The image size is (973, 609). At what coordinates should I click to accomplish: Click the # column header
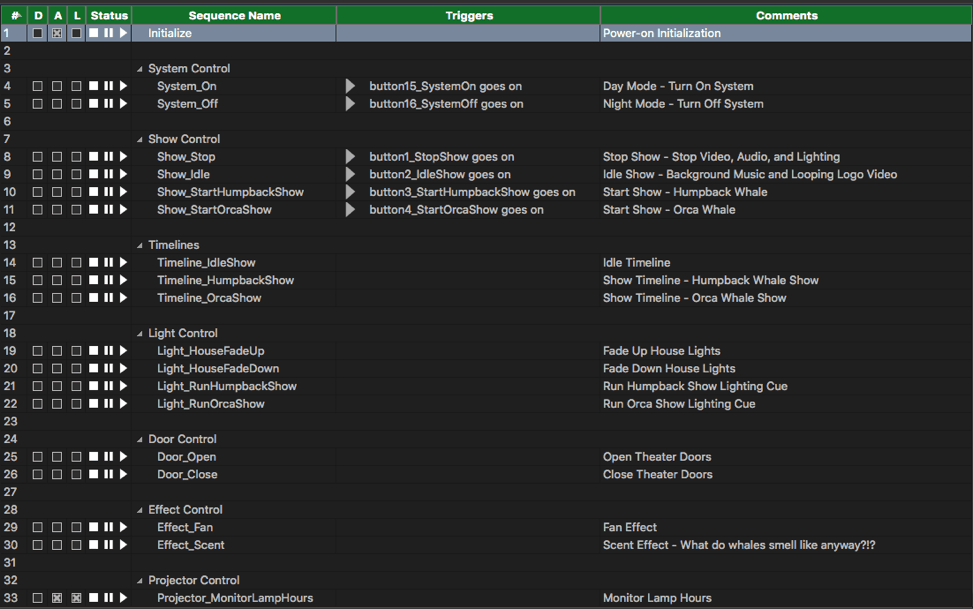(x=14, y=15)
